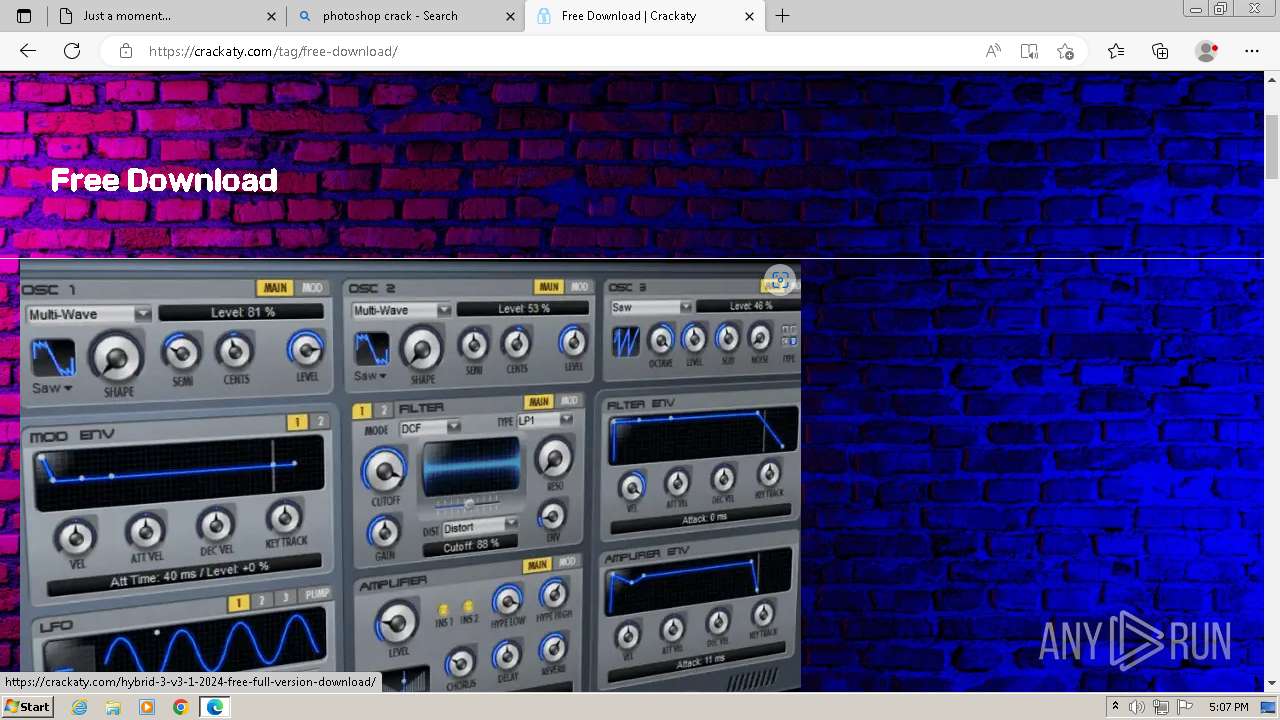Viewport: 1280px width, 720px height.
Task: Click the page scrollbar up arrow
Action: pyautogui.click(x=1272, y=80)
